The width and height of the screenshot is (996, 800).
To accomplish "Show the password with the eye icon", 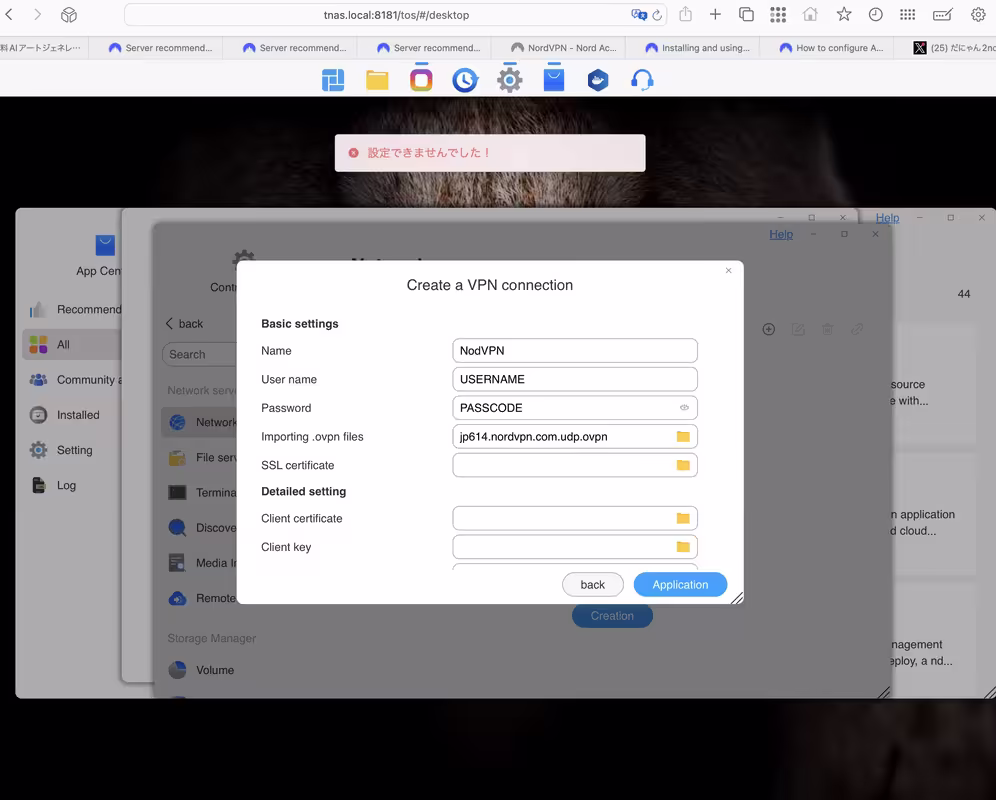I will [684, 408].
